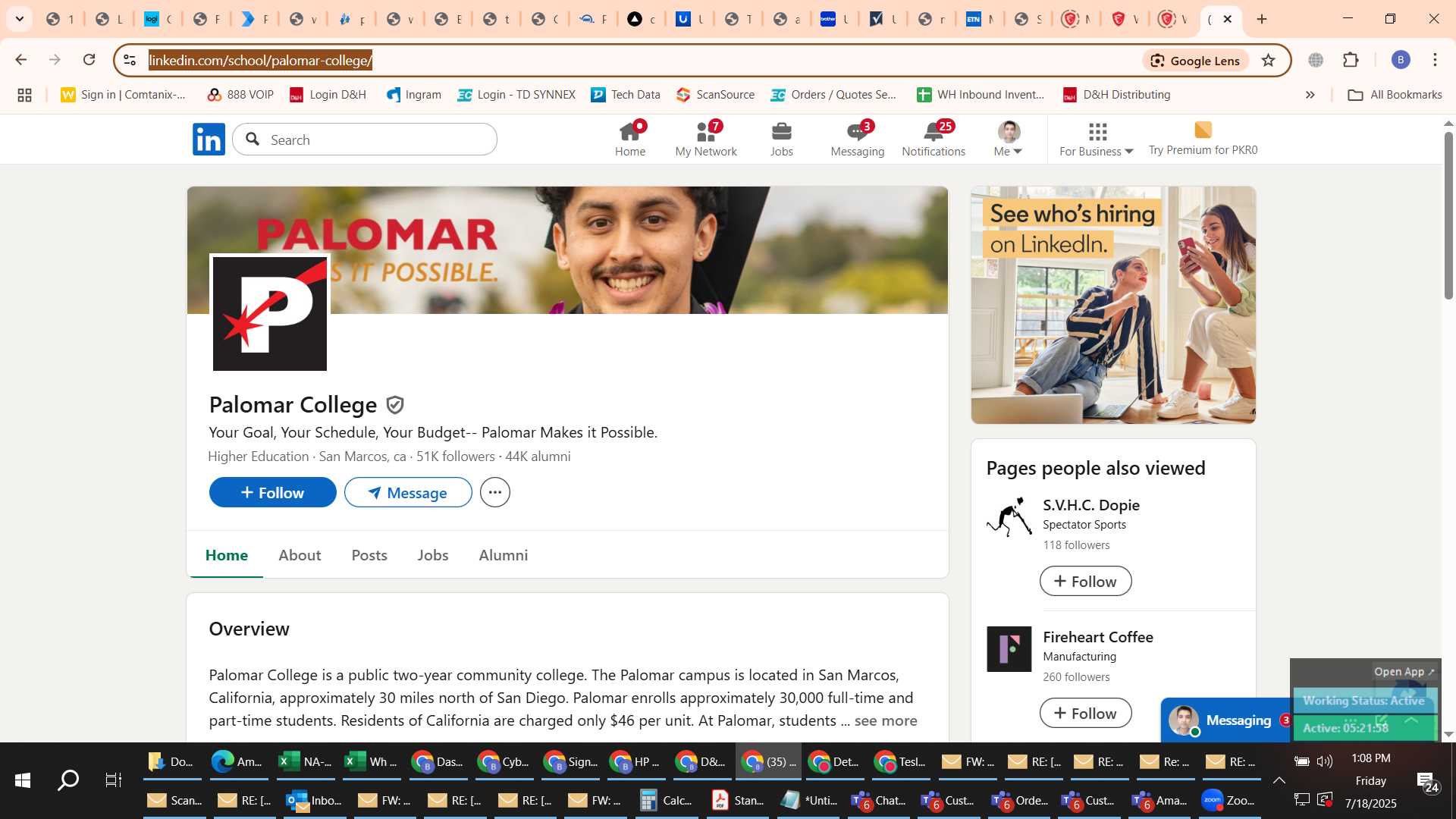Switch to the About tab
Image resolution: width=1456 pixels, height=819 pixels.
point(300,555)
